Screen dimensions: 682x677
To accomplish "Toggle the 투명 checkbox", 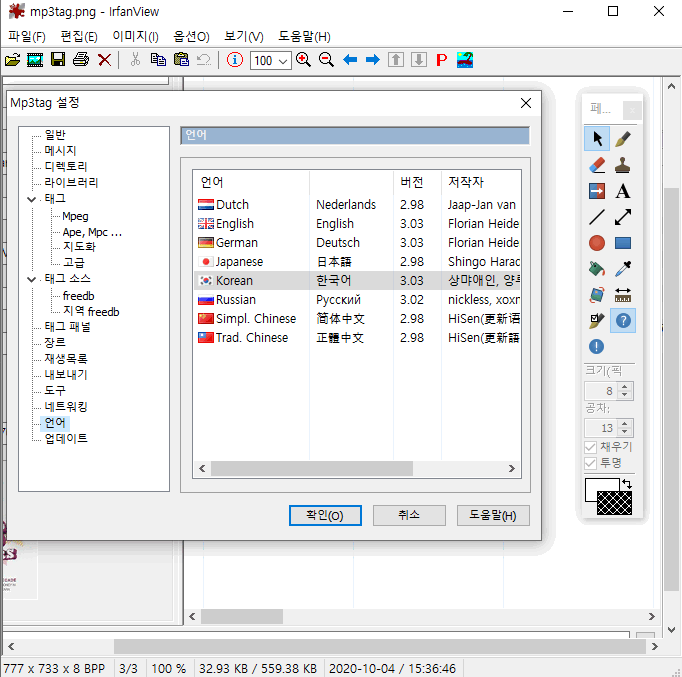I will (x=590, y=463).
